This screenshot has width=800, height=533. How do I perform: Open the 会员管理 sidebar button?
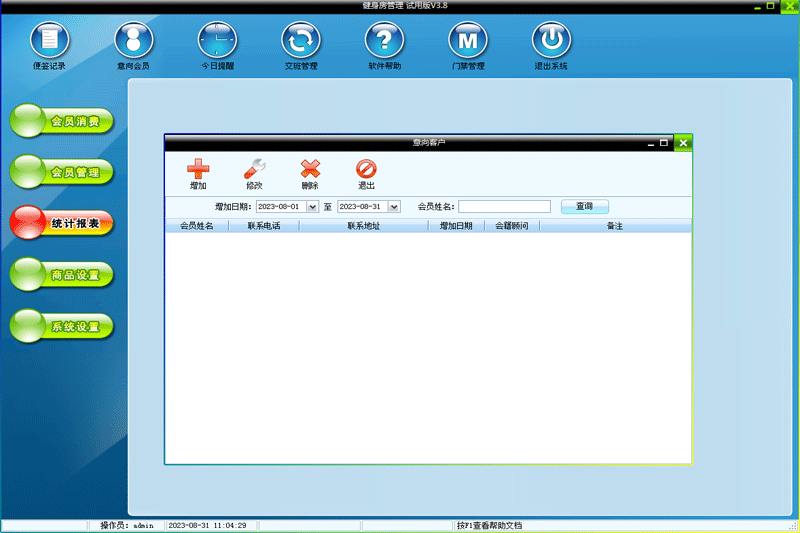point(62,172)
